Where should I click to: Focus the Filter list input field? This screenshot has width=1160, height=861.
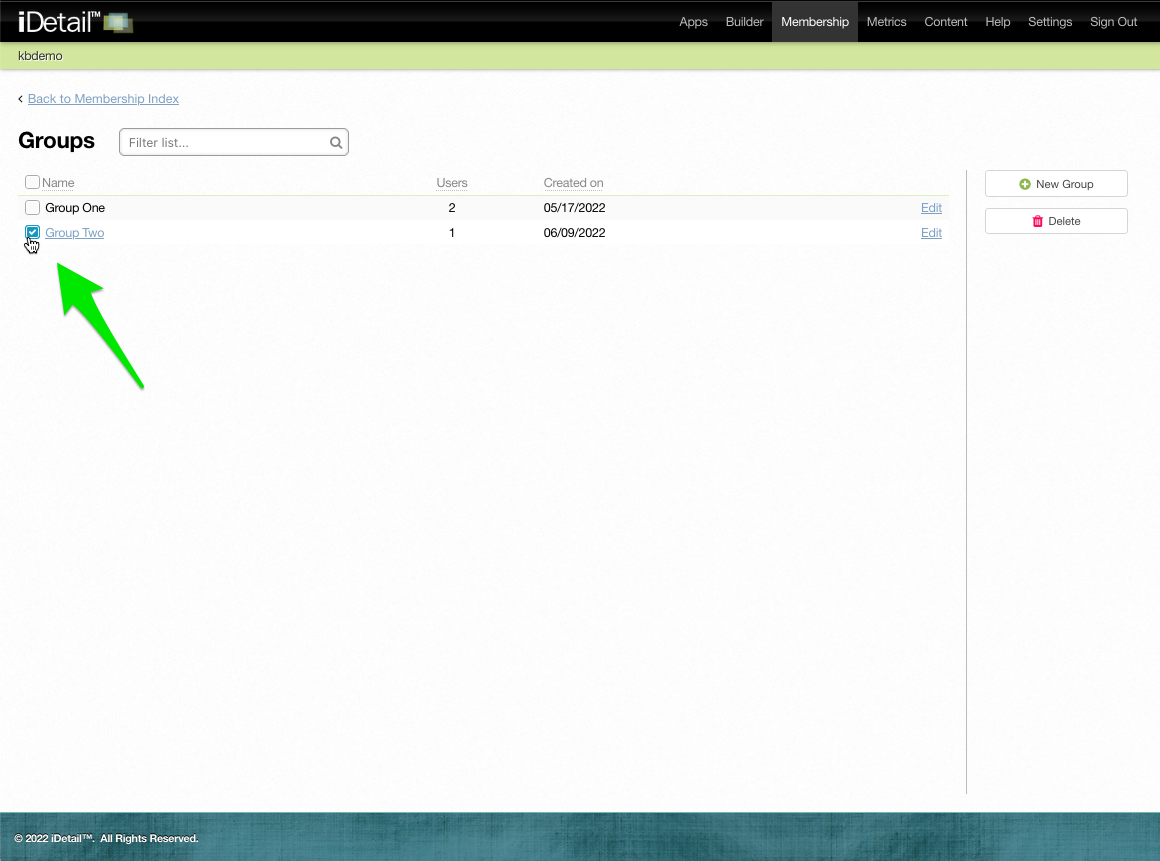[x=234, y=142]
